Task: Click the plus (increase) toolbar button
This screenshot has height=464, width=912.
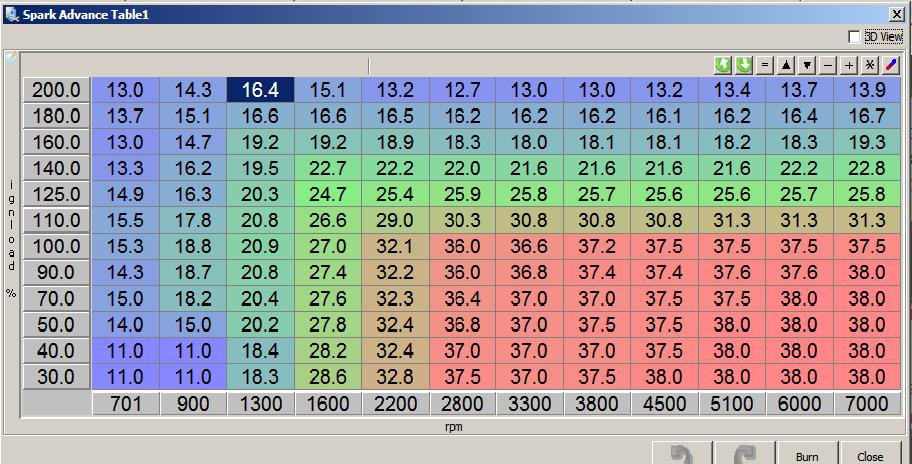Action: coord(849,65)
